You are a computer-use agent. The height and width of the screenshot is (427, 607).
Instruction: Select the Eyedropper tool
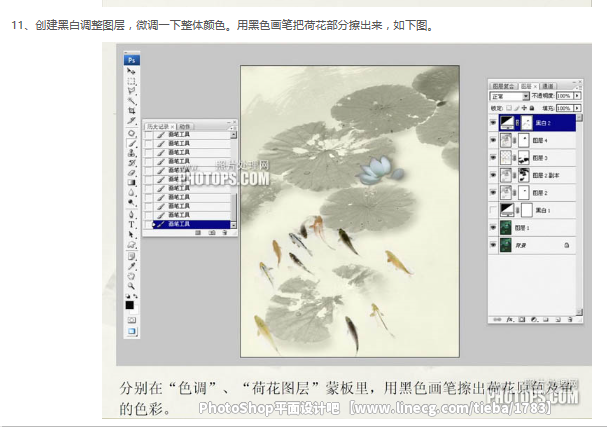(x=131, y=266)
